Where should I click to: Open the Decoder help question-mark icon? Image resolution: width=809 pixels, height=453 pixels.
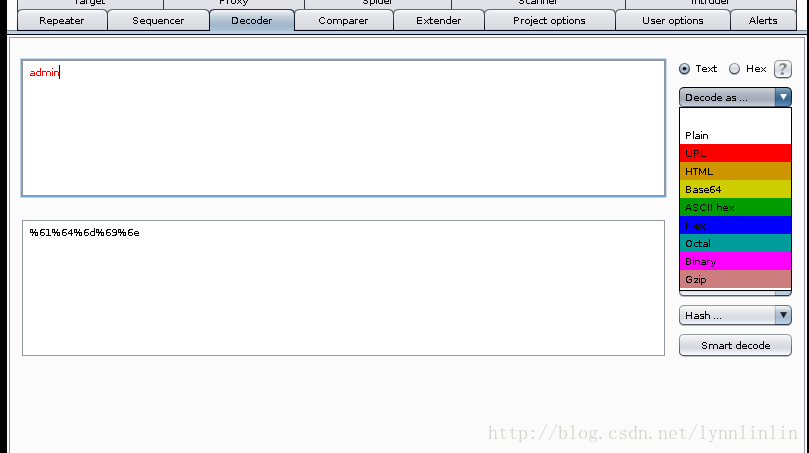782,69
